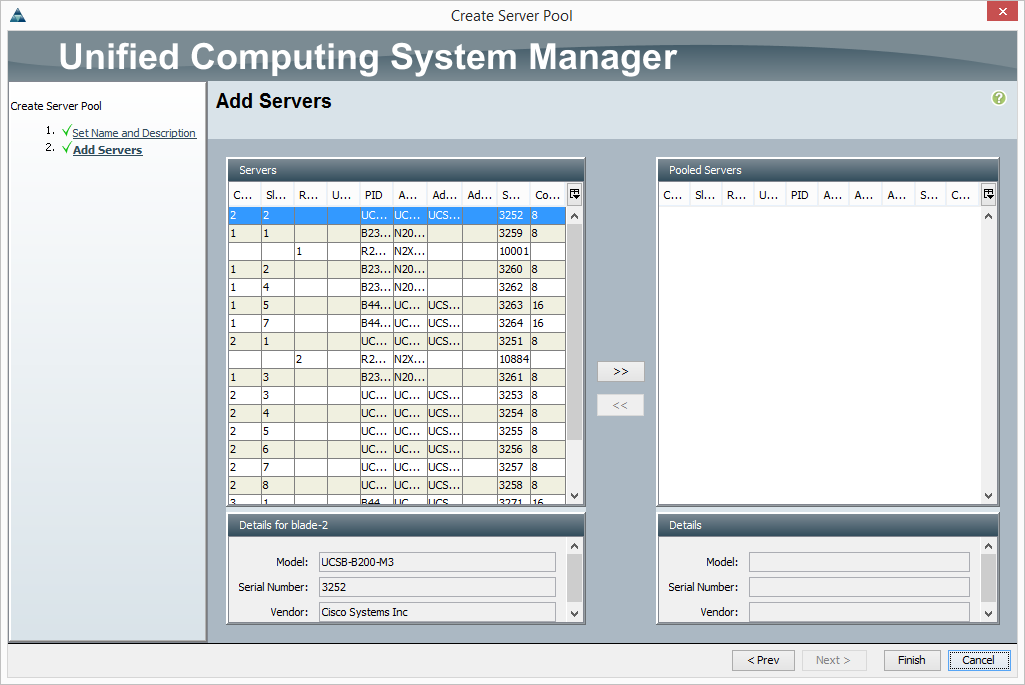1025x685 pixels.
Task: Click up arrow of Pooled Servers scrollbar
Action: tap(988, 216)
